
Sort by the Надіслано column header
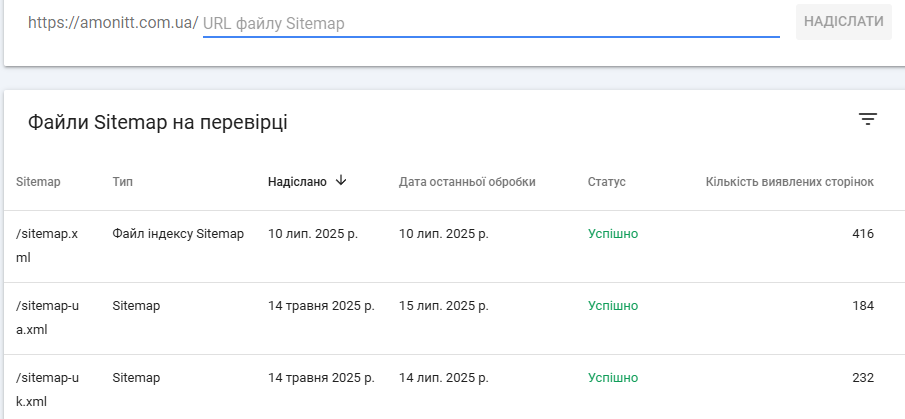click(x=297, y=182)
